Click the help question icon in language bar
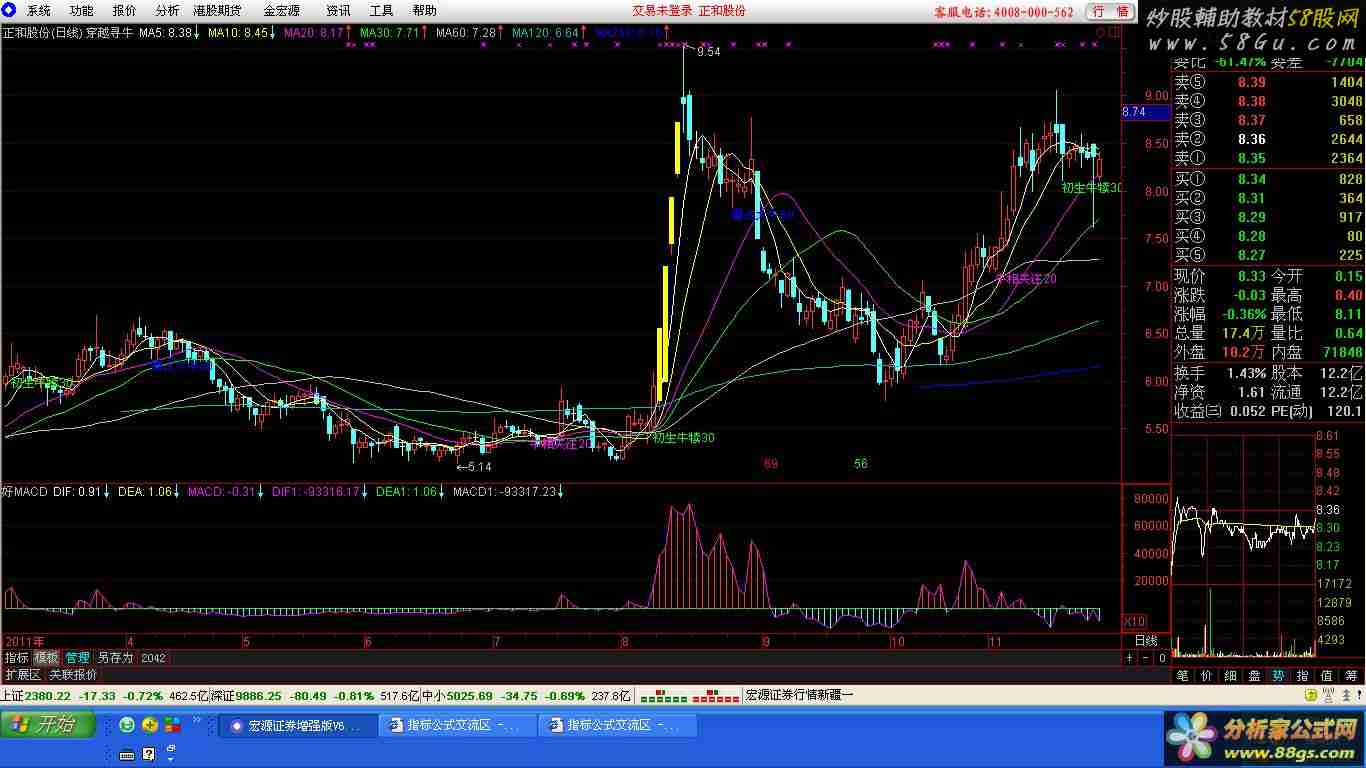 [149, 754]
